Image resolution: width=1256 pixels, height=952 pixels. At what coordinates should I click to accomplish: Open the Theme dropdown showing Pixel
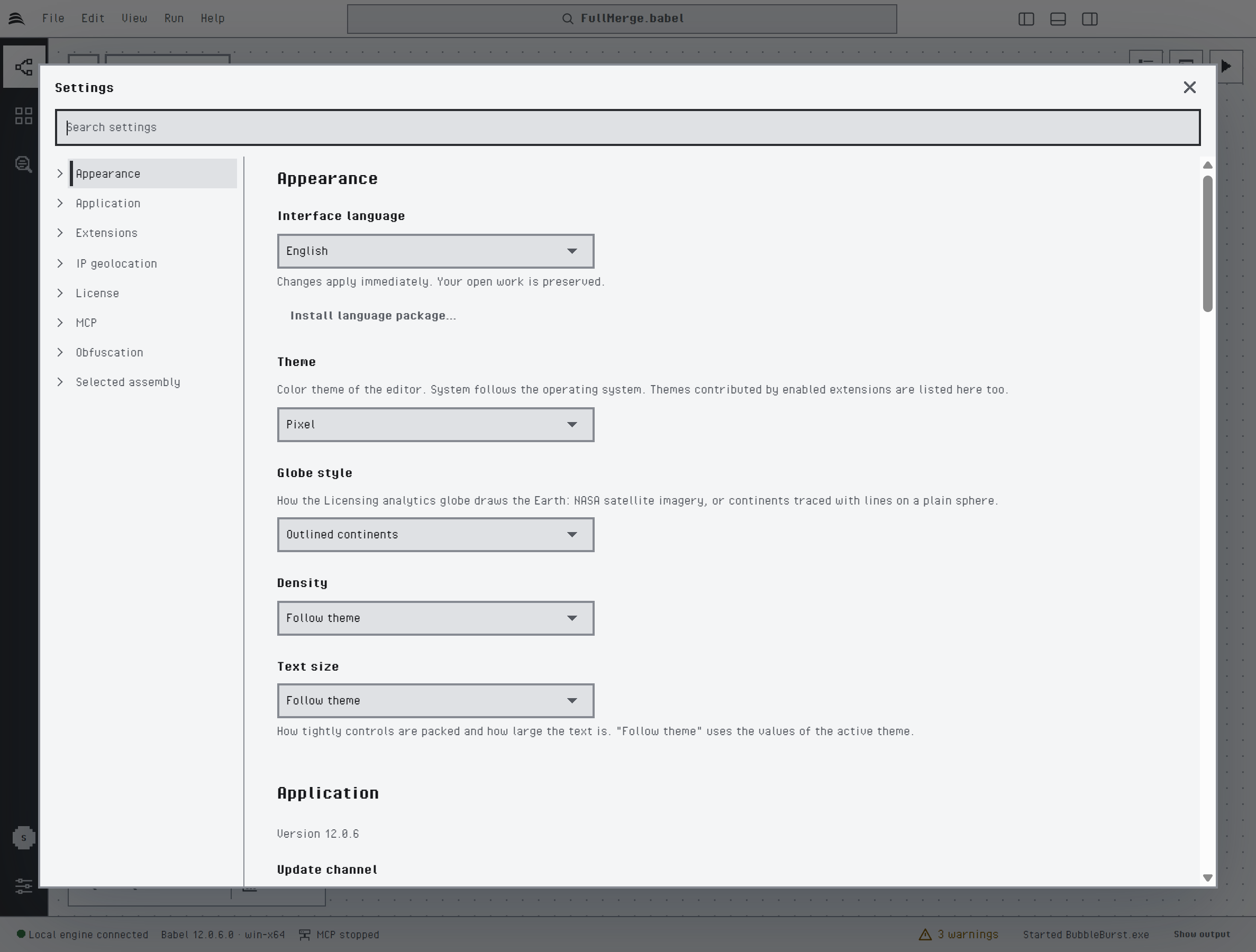pos(435,425)
